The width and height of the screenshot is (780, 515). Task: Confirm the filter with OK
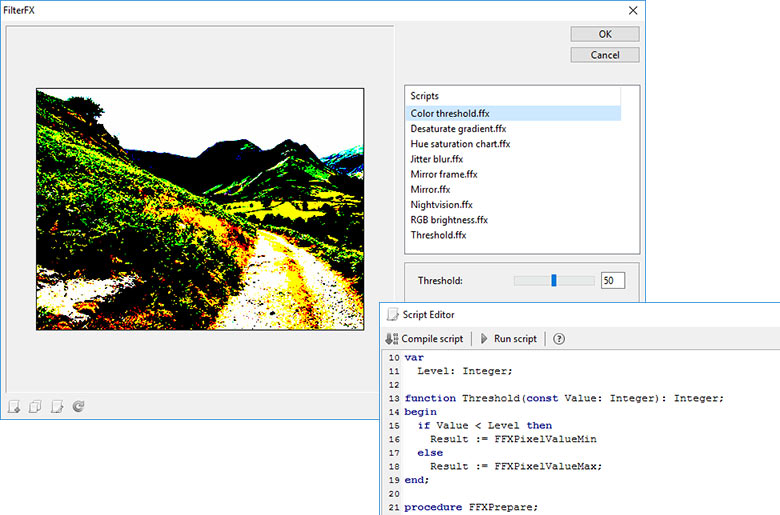click(605, 34)
